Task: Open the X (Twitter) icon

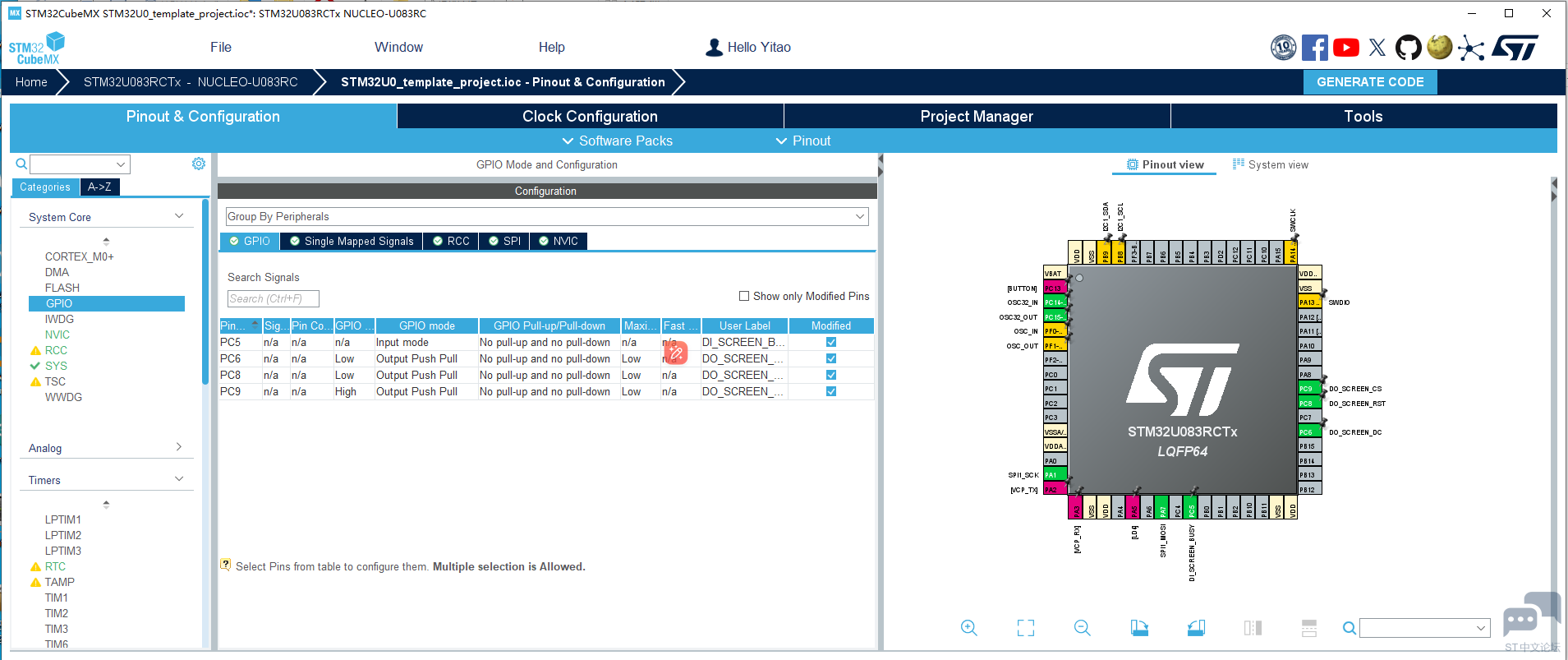Action: pyautogui.click(x=1377, y=48)
